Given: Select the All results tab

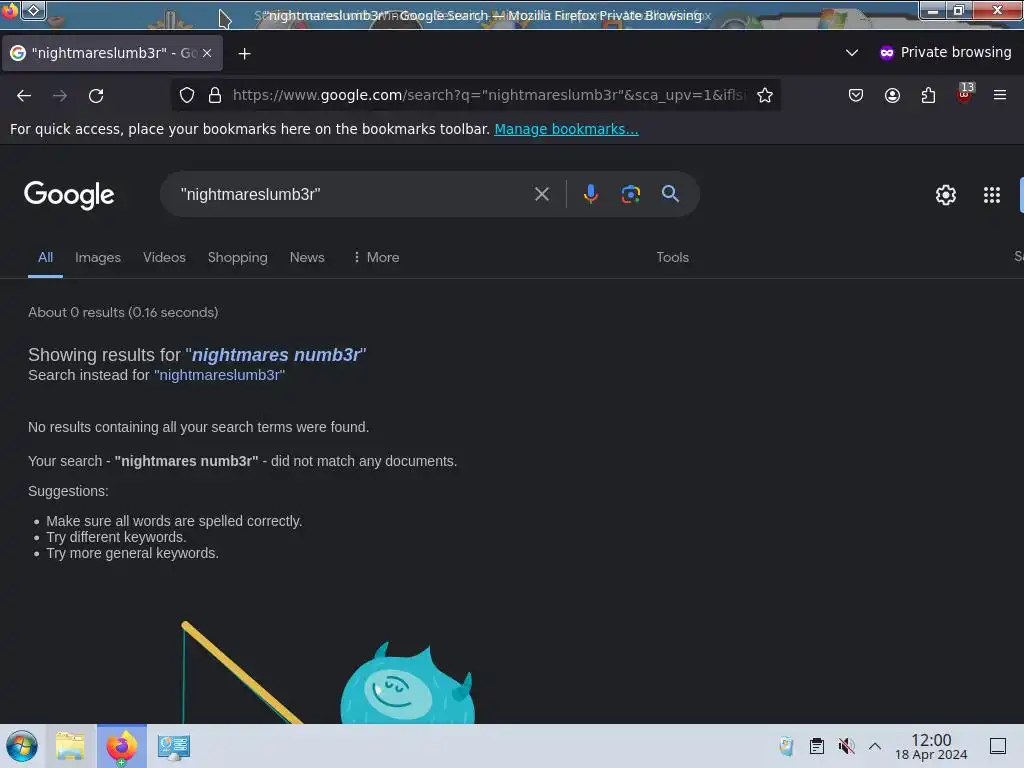Looking at the screenshot, I should (x=45, y=257).
